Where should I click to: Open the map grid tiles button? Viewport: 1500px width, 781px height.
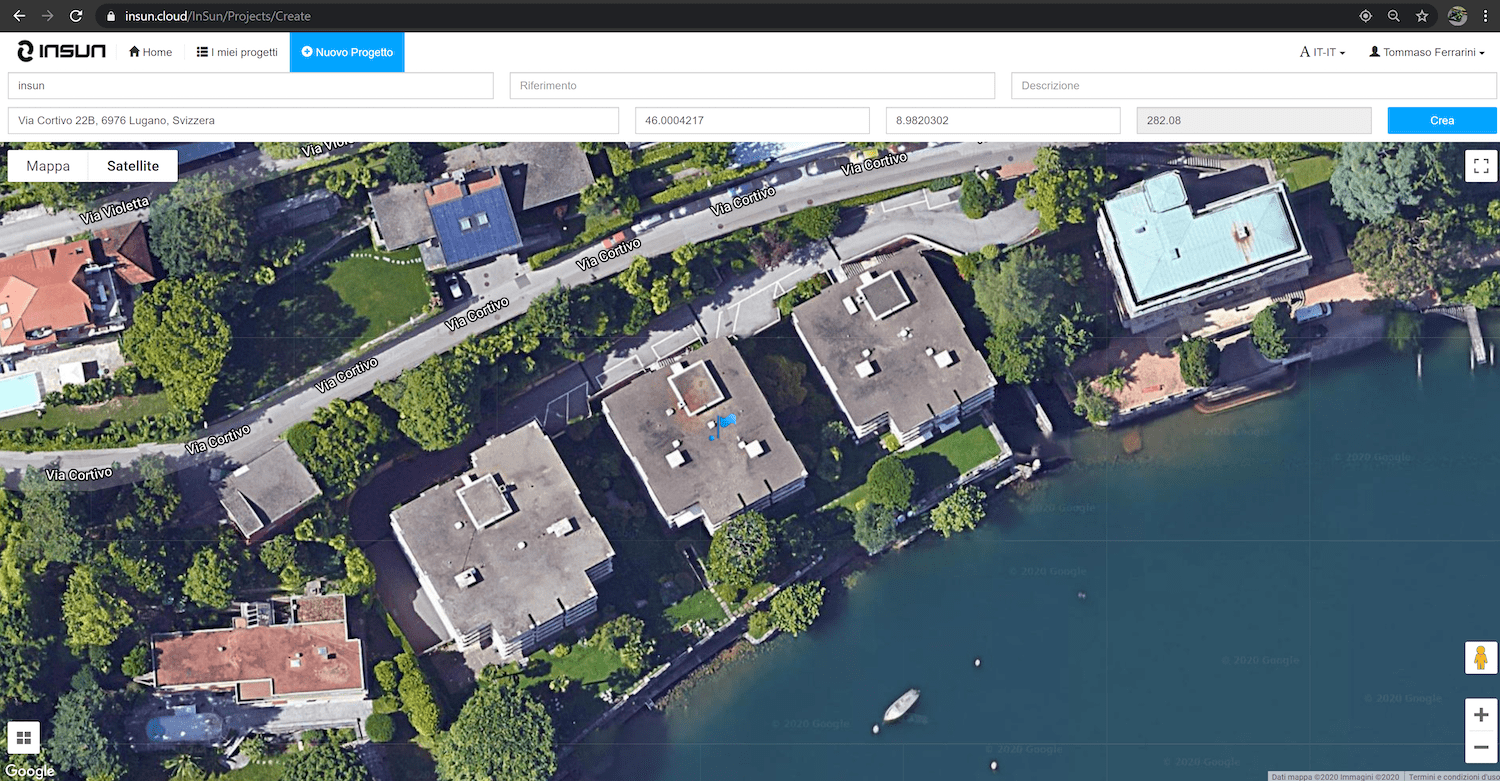point(24,738)
